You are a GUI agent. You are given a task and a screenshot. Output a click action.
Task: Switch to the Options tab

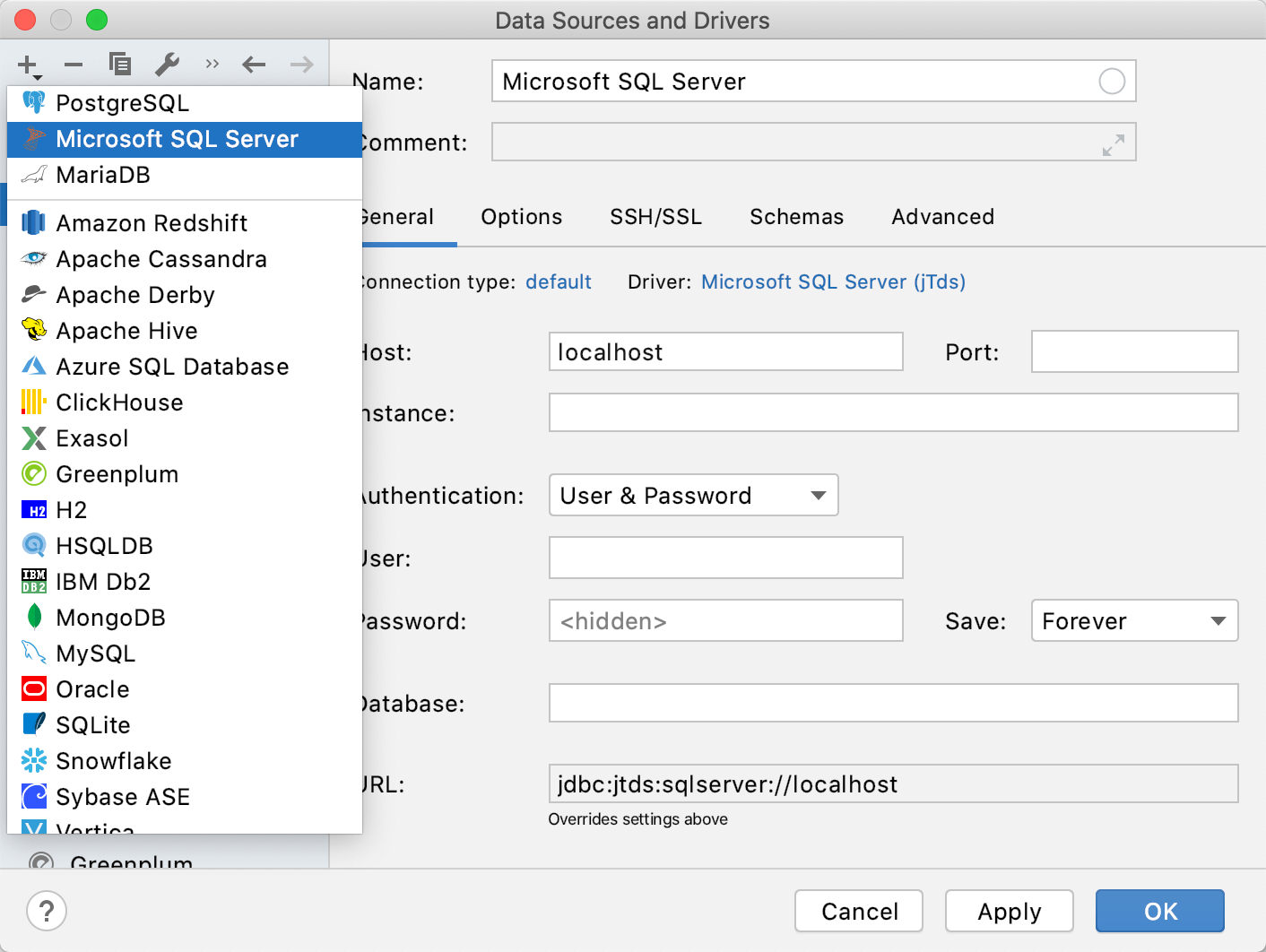[522, 217]
